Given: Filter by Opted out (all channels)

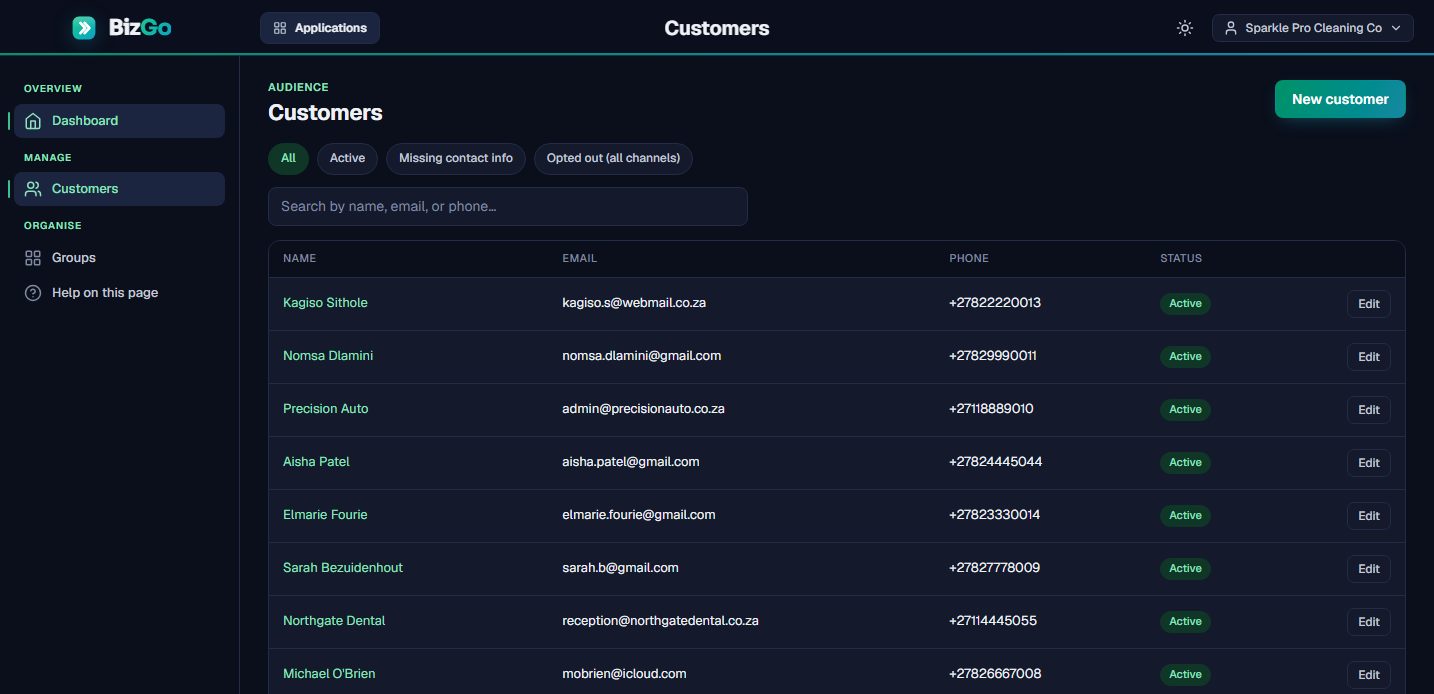Looking at the screenshot, I should pos(613,158).
